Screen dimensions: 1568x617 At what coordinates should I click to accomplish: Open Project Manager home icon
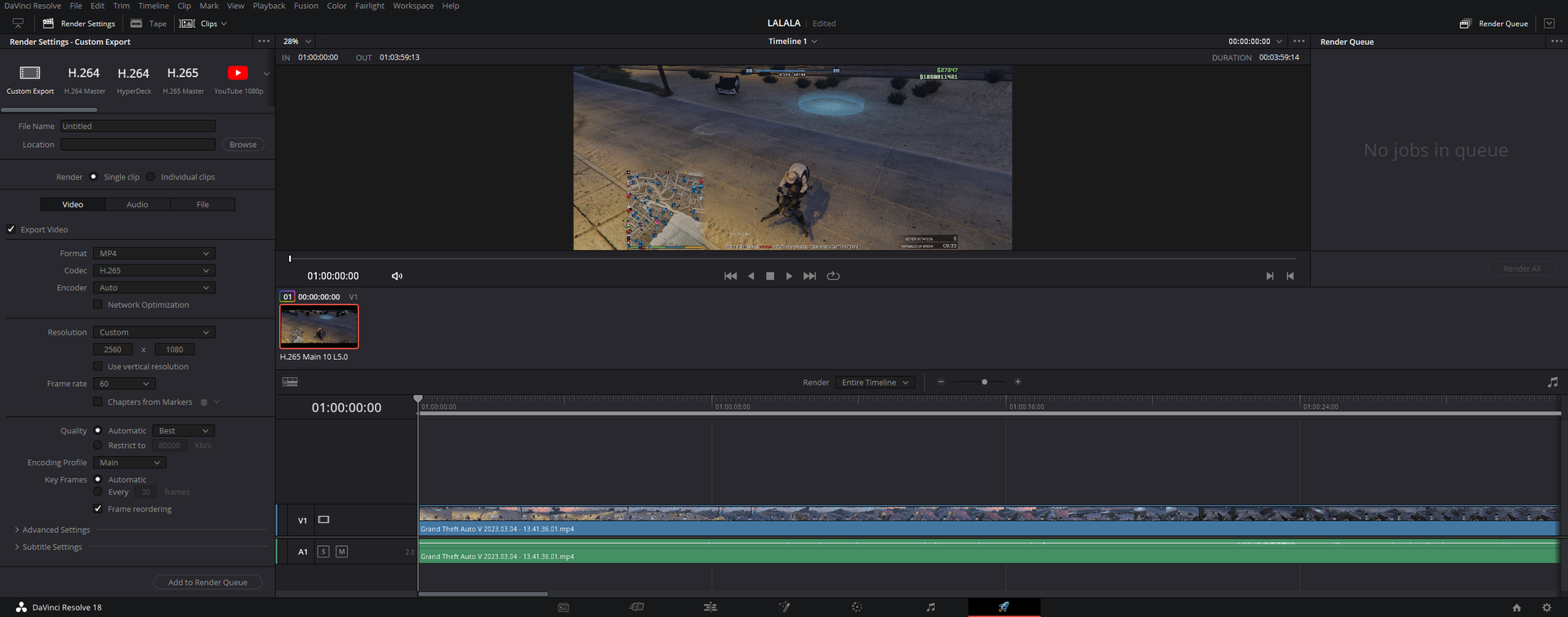1517,607
